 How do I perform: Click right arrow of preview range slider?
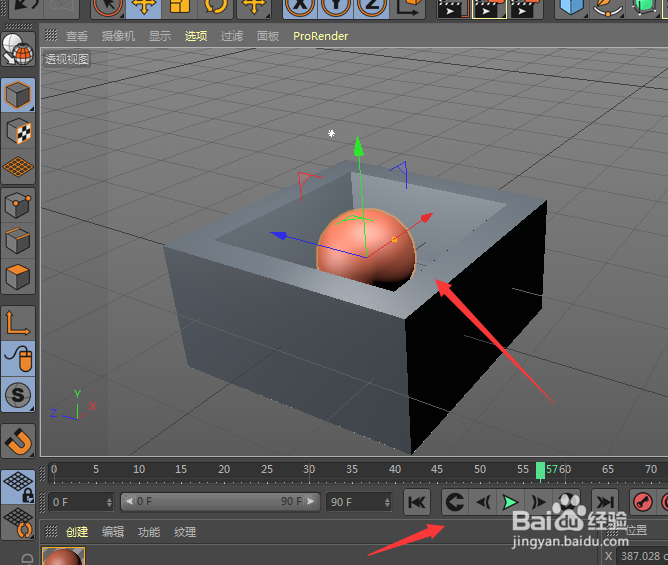click(311, 502)
